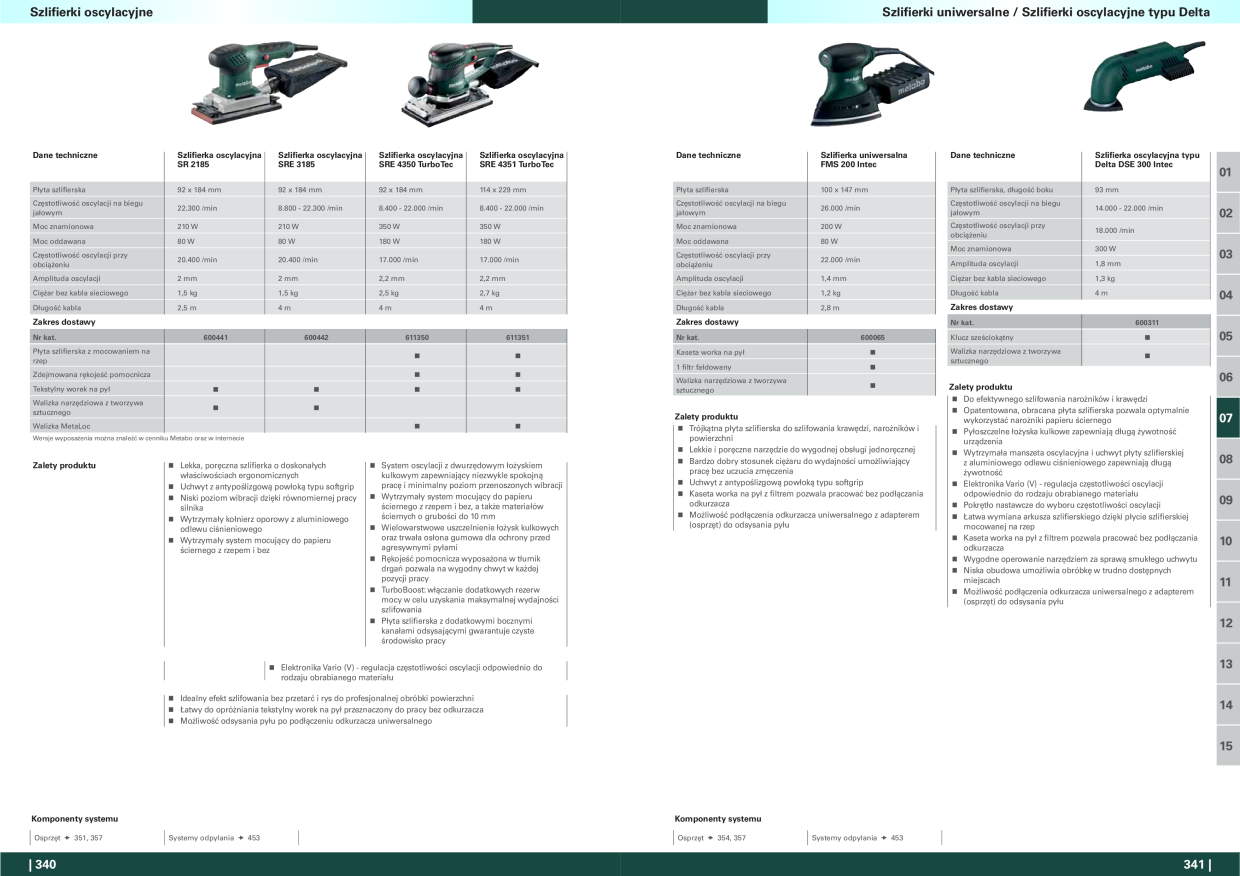Select chapter tab 10
This screenshot has height=876, width=1240.
pos(1227,541)
